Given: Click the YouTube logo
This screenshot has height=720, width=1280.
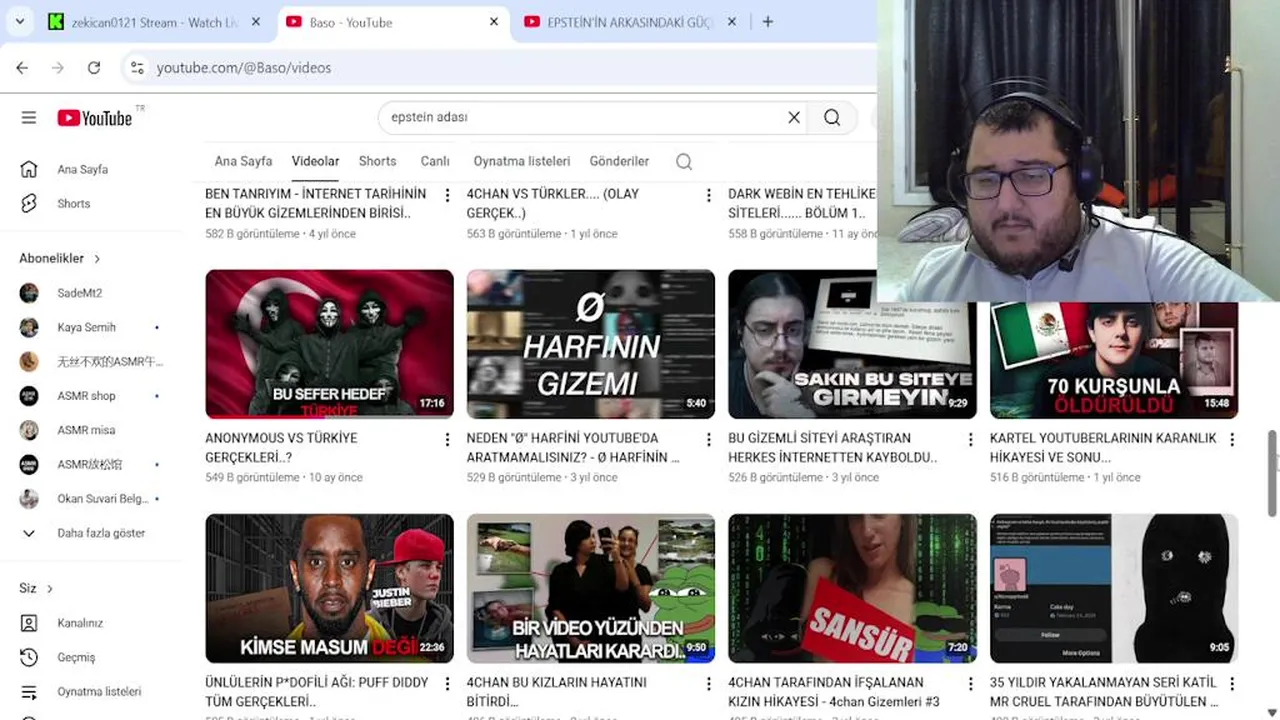Looking at the screenshot, I should click(x=95, y=118).
